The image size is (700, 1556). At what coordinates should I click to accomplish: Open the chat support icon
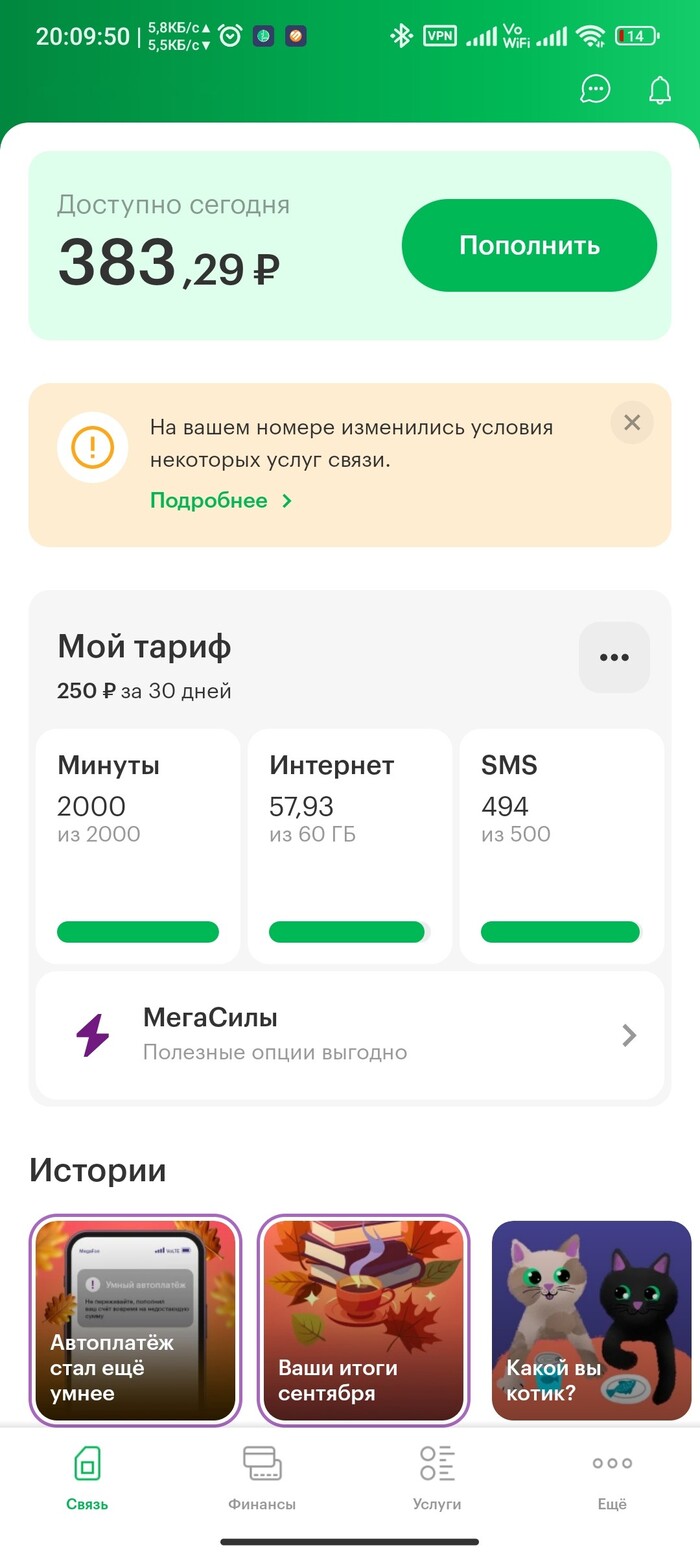(595, 89)
